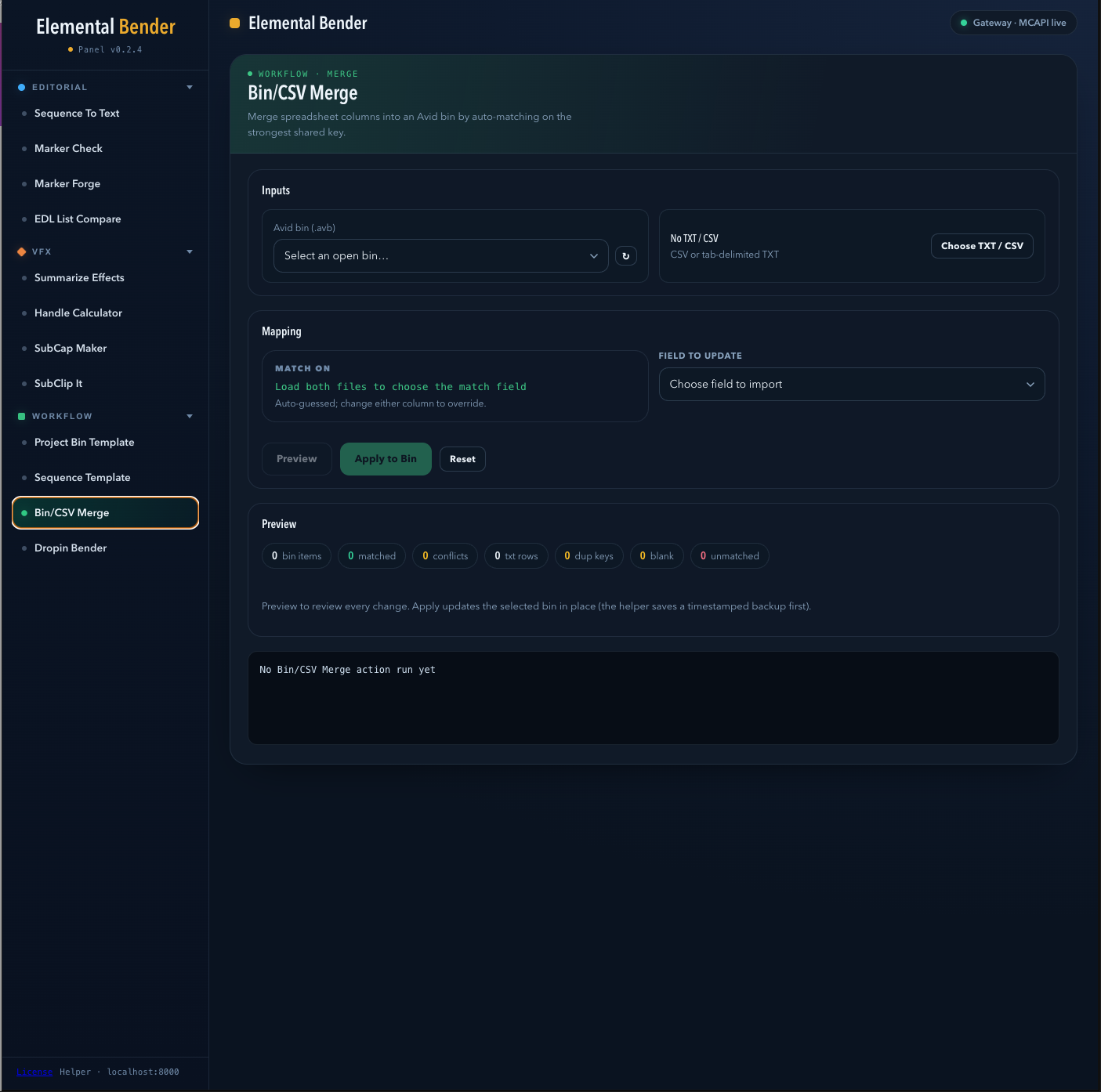This screenshot has width=1101, height=1092.
Task: Open EDL List Compare
Action: click(105, 219)
